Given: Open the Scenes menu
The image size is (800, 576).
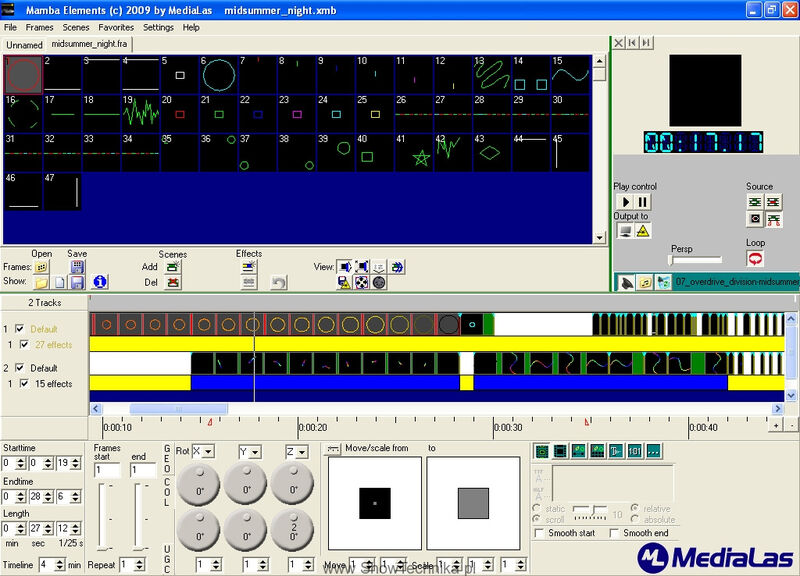Looking at the screenshot, I should pyautogui.click(x=76, y=28).
